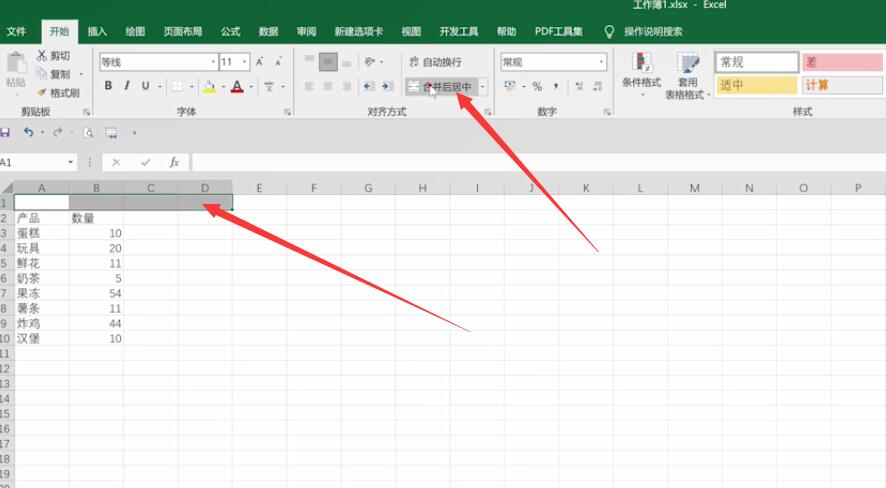Center cell text horizontally
Screen dimensions: 886x488
328,86
